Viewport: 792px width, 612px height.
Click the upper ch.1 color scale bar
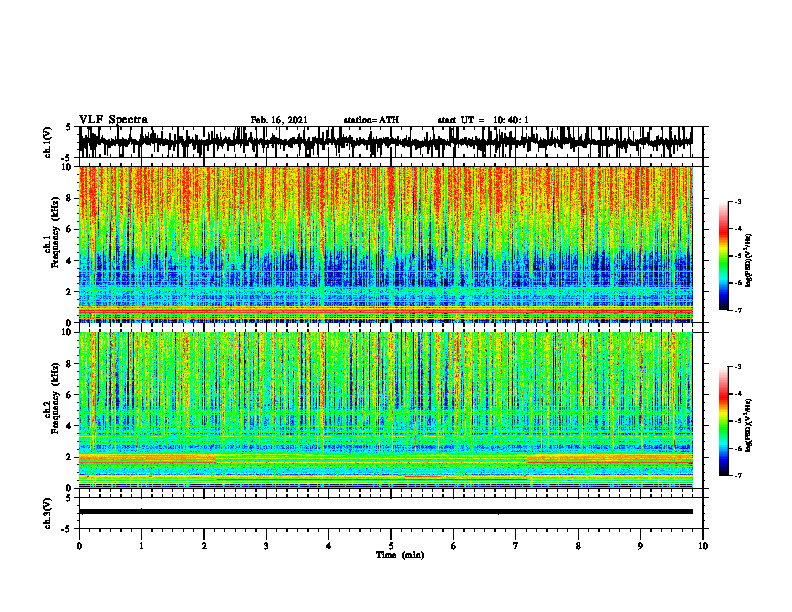724,256
